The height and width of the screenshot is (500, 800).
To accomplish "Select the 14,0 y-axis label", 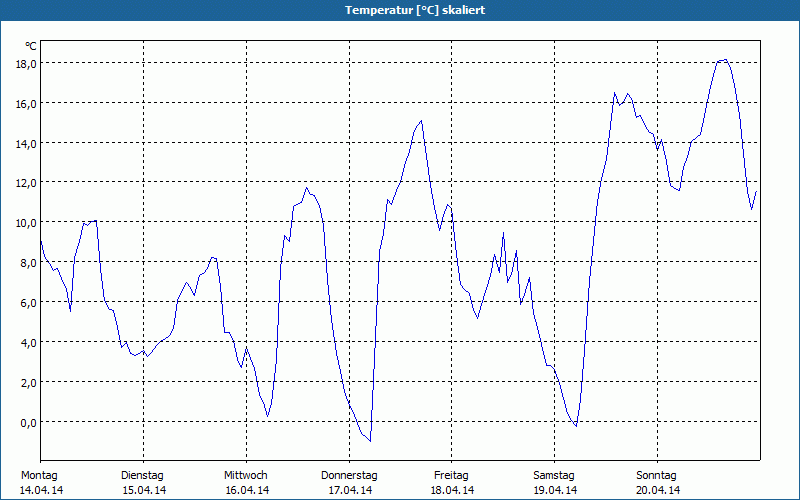I will pyautogui.click(x=26, y=143).
